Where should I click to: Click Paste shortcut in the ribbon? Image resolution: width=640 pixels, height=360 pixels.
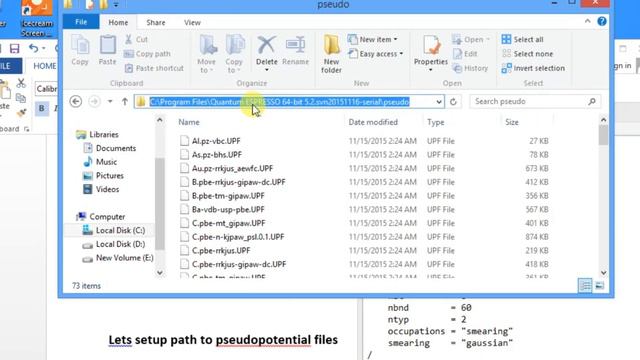[x=154, y=68]
